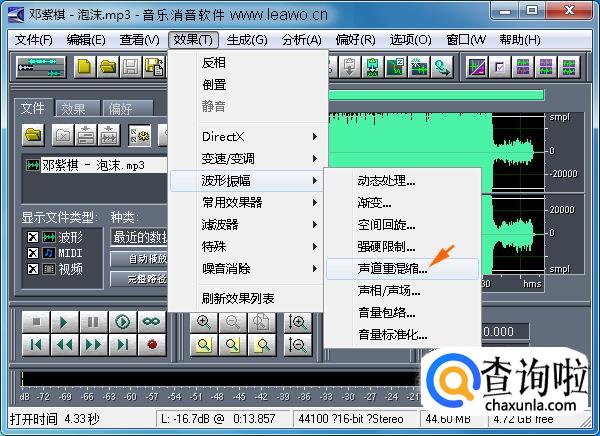Click the green arrow convert toolbar icon
Image resolution: width=600 pixels, height=436 pixels.
click(442, 67)
